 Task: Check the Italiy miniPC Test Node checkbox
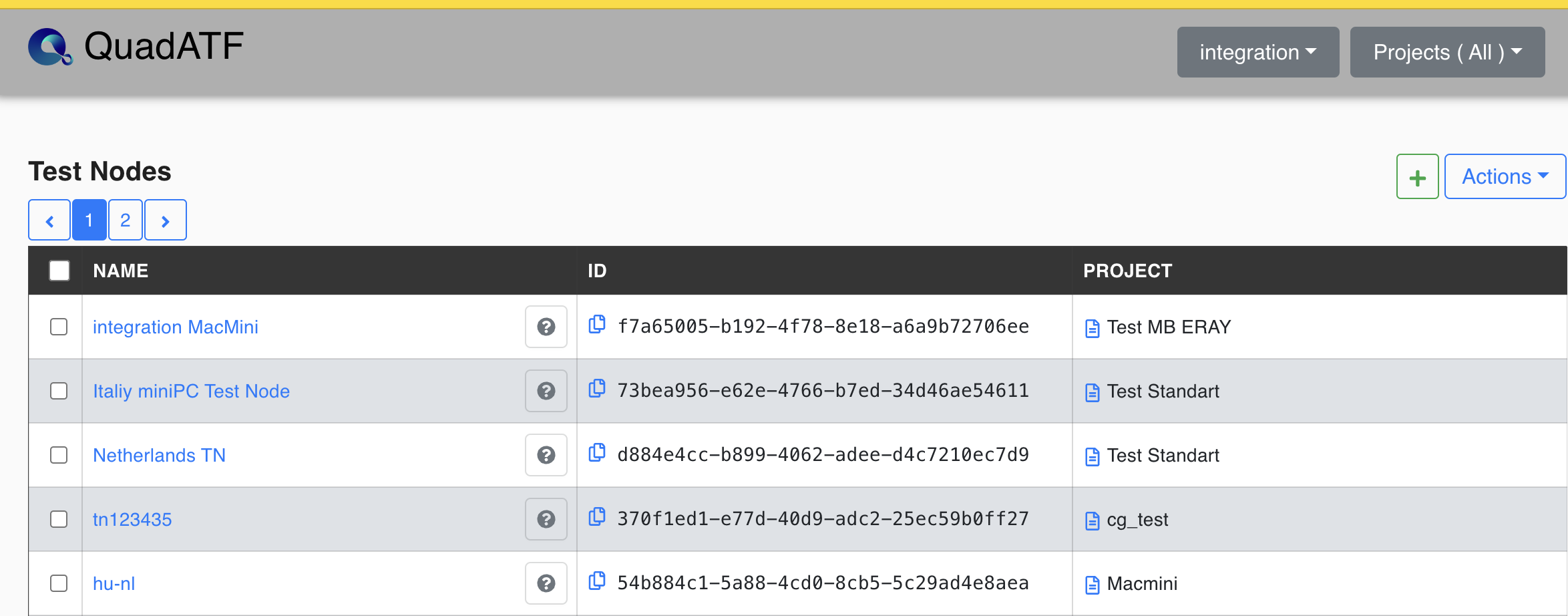click(x=59, y=391)
